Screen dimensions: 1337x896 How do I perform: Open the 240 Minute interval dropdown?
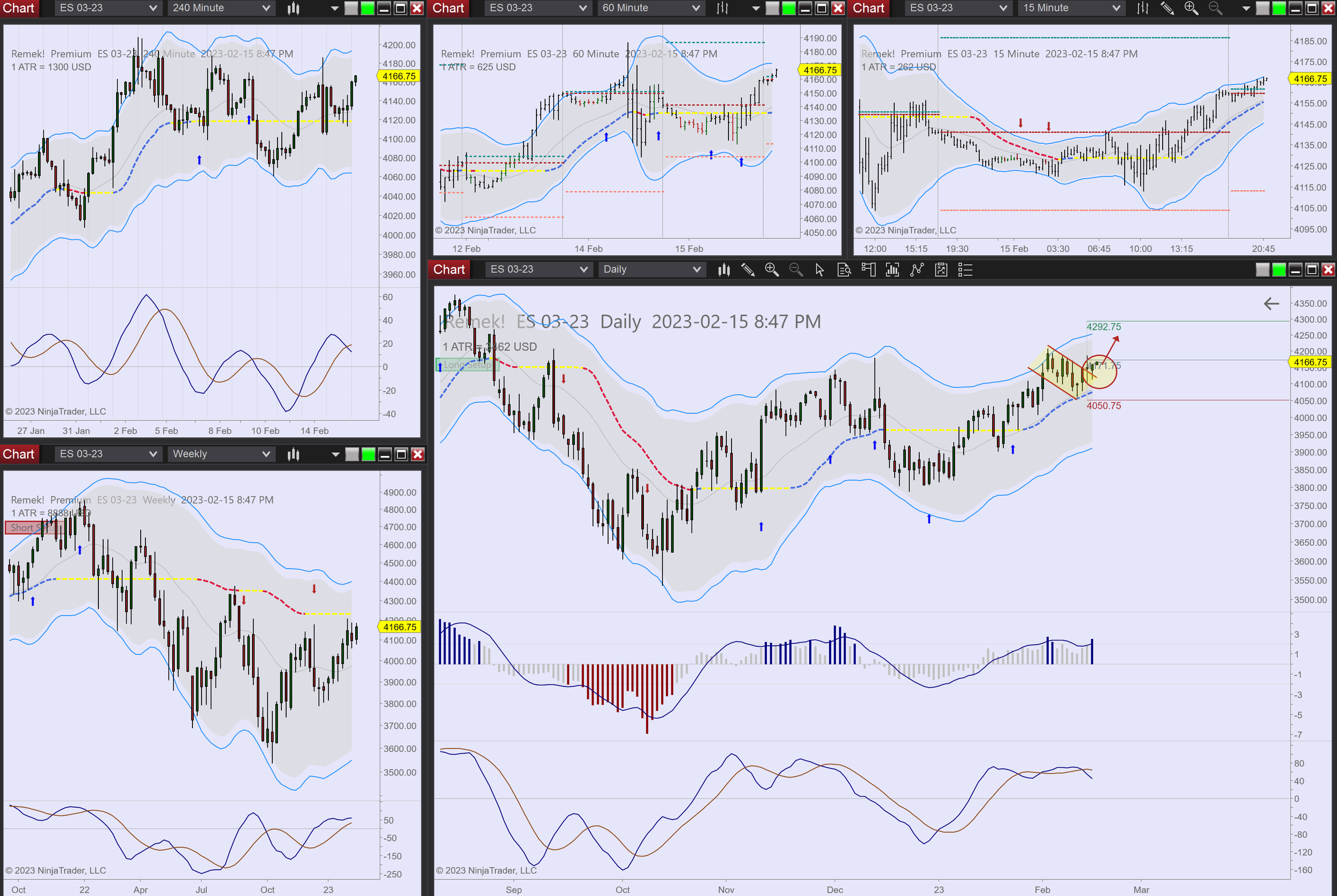221,8
